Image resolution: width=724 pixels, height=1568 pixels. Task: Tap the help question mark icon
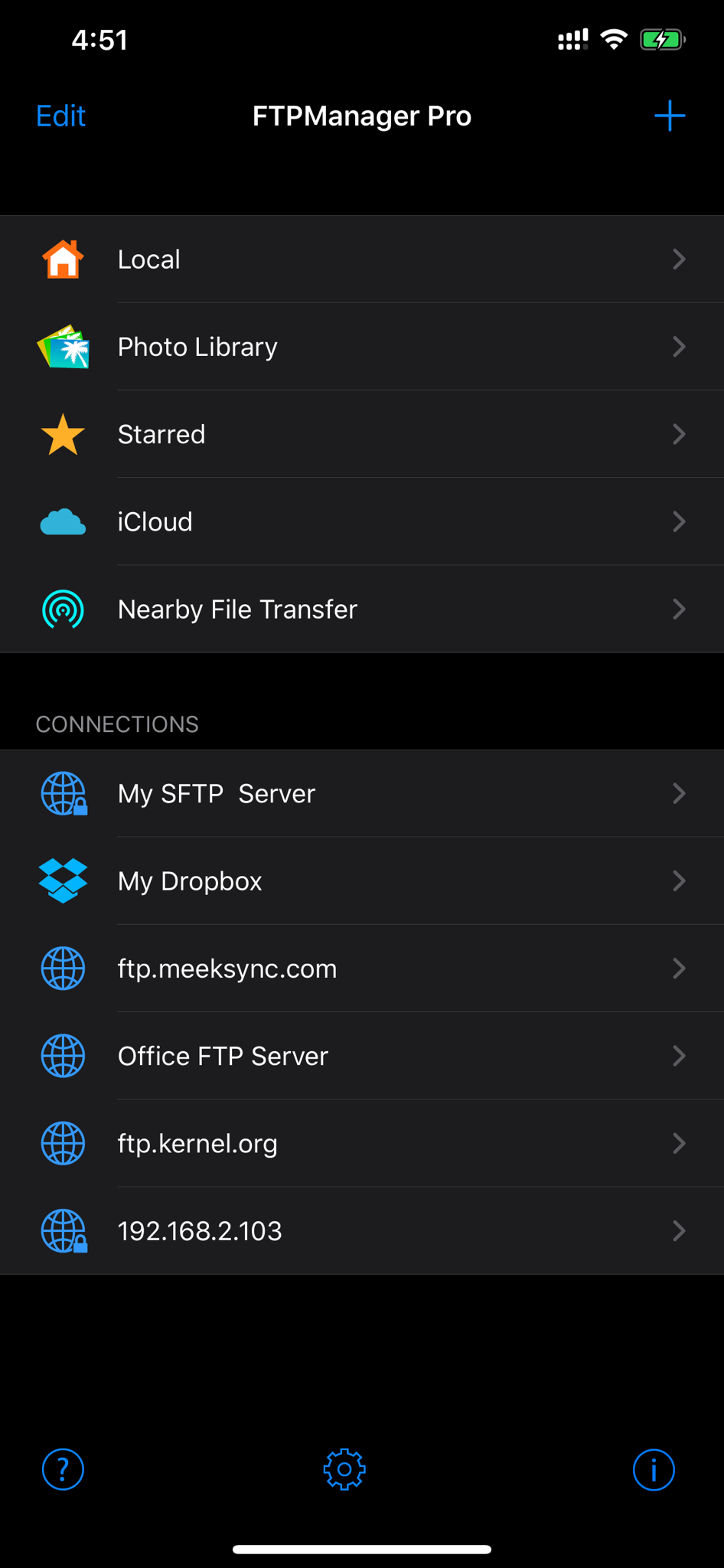pos(63,1469)
